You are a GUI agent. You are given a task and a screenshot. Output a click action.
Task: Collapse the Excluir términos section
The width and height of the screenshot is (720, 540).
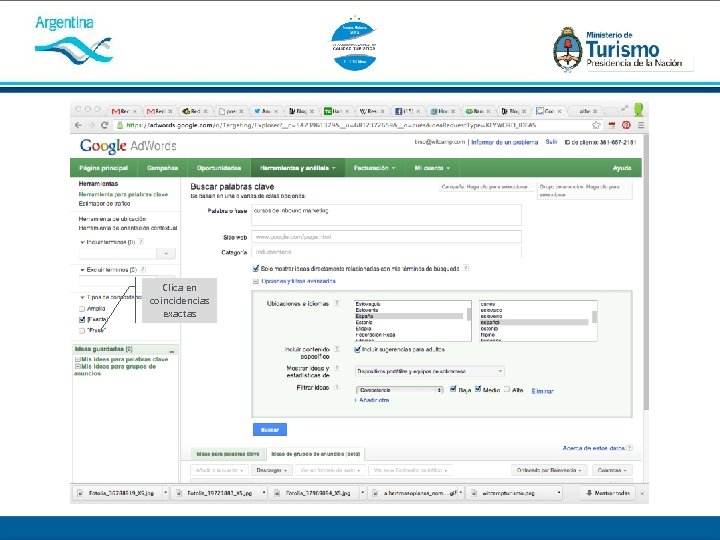click(82, 270)
